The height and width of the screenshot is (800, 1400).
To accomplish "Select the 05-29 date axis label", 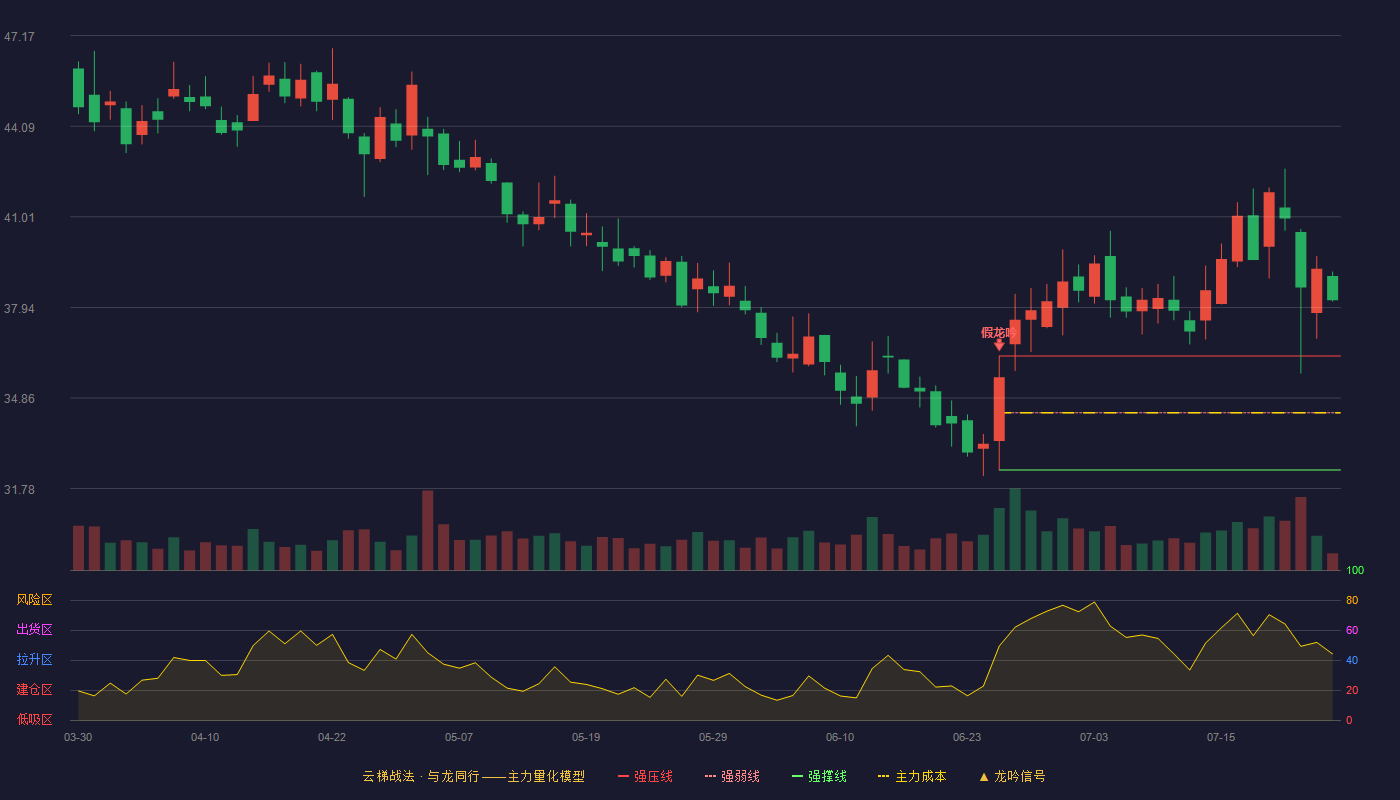I will pyautogui.click(x=713, y=737).
